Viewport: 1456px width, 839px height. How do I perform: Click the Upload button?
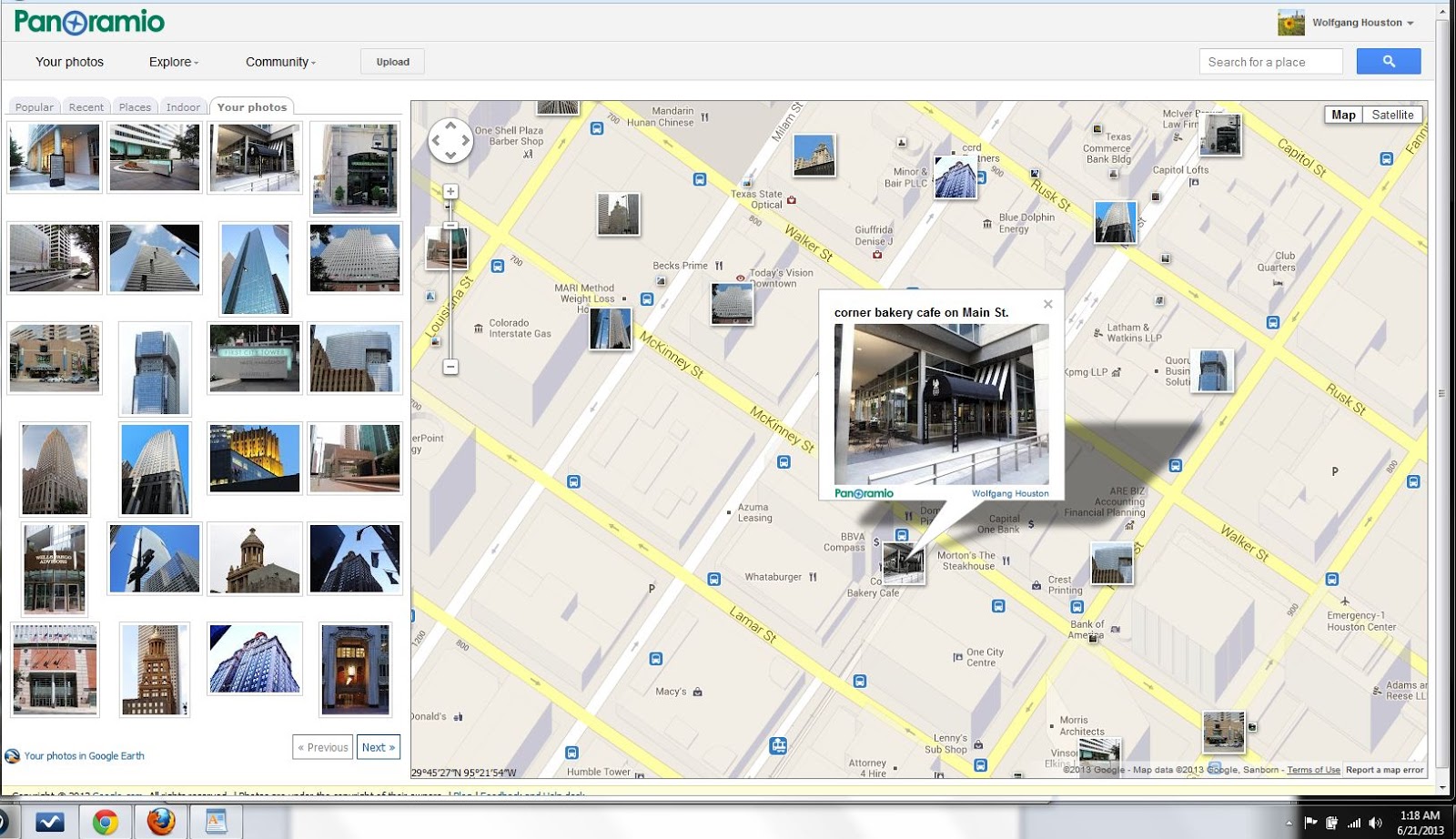pos(393,62)
